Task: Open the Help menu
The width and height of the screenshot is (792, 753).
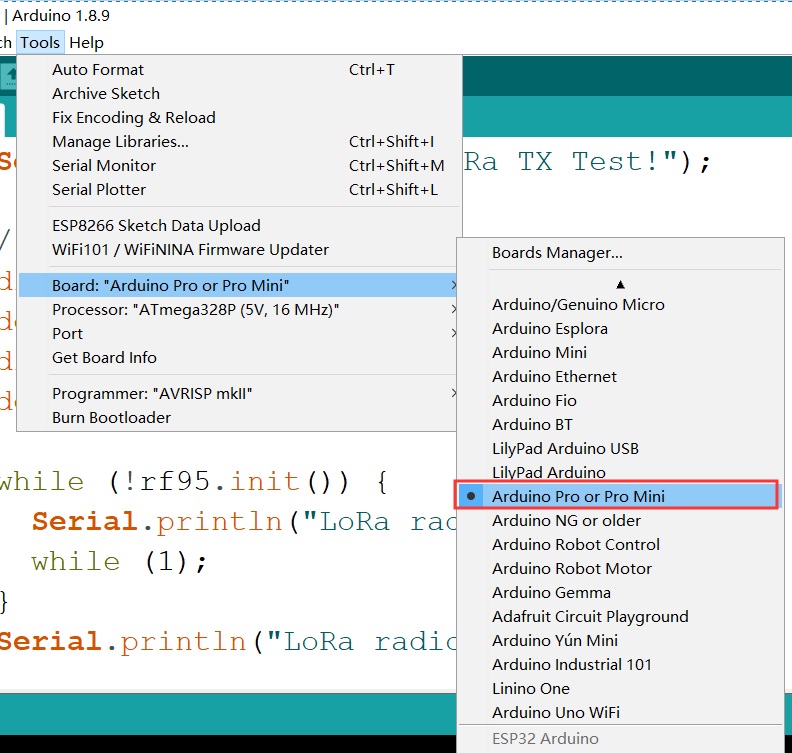Action: tap(86, 43)
